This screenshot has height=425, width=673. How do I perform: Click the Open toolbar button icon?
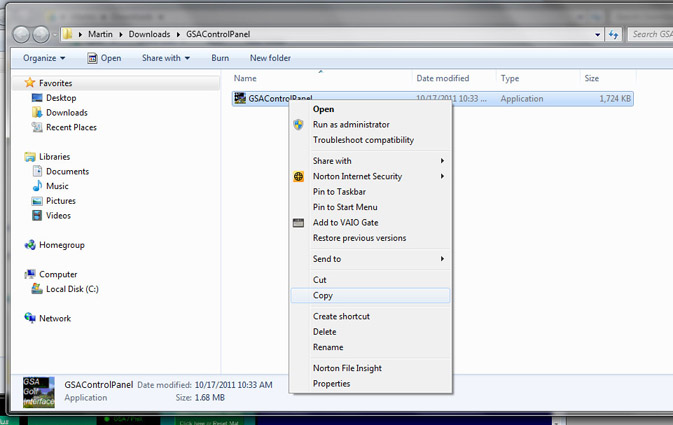pos(92,58)
